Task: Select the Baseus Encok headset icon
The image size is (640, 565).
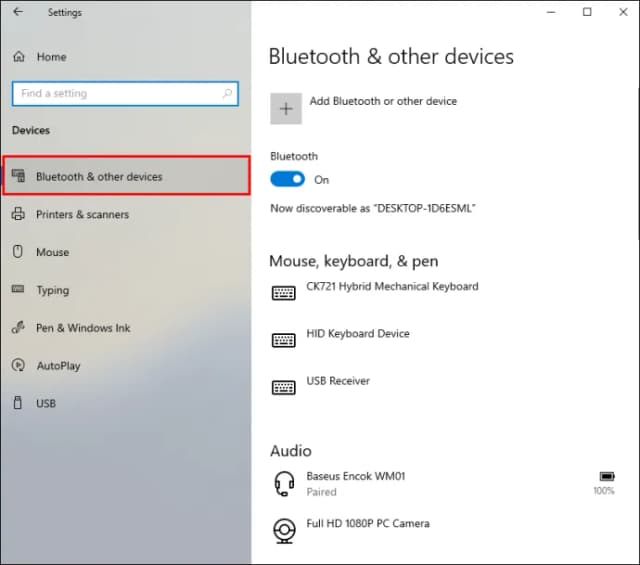Action: [284, 484]
